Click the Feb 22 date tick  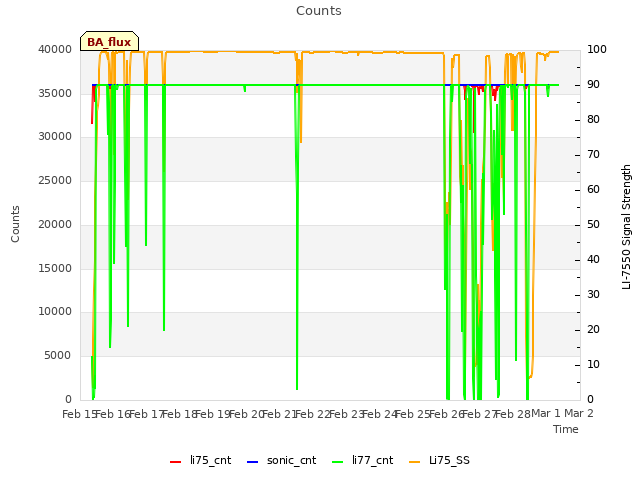click(x=313, y=414)
